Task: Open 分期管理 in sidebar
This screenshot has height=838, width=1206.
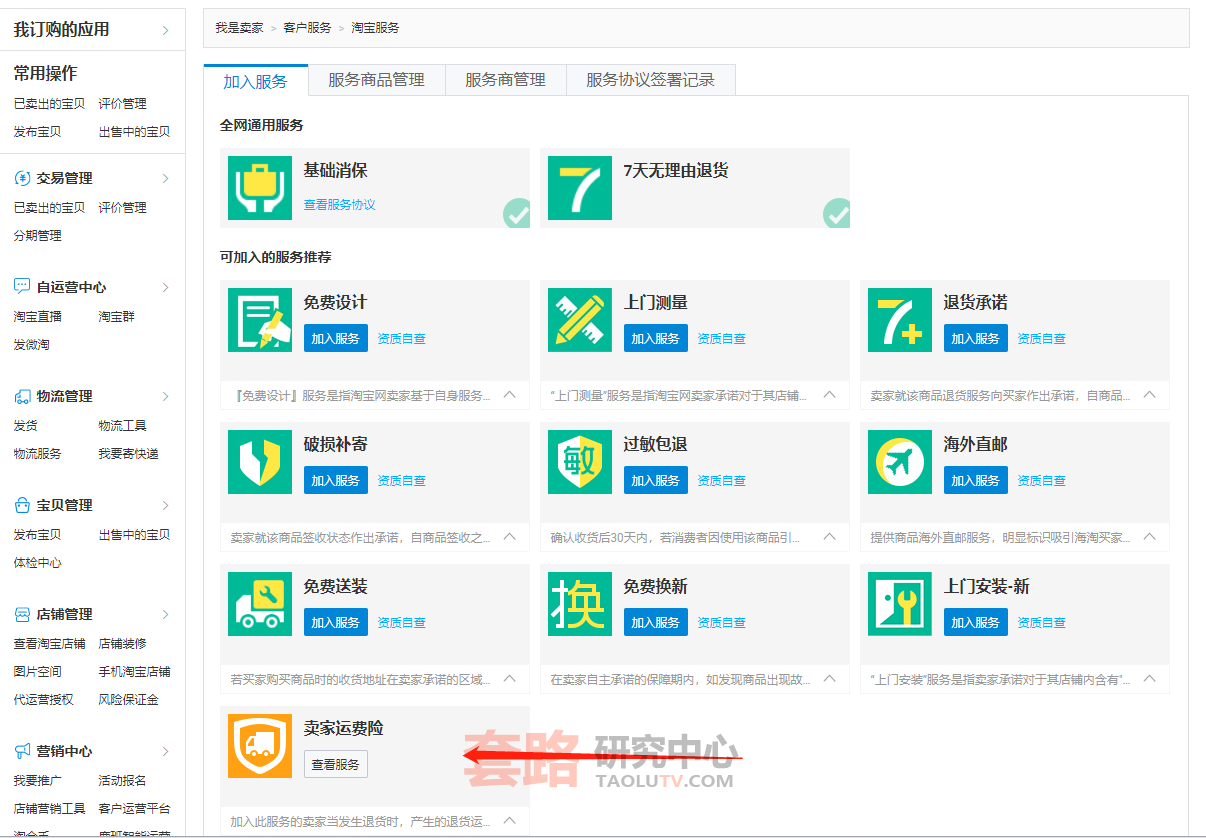Action: click(x=38, y=235)
